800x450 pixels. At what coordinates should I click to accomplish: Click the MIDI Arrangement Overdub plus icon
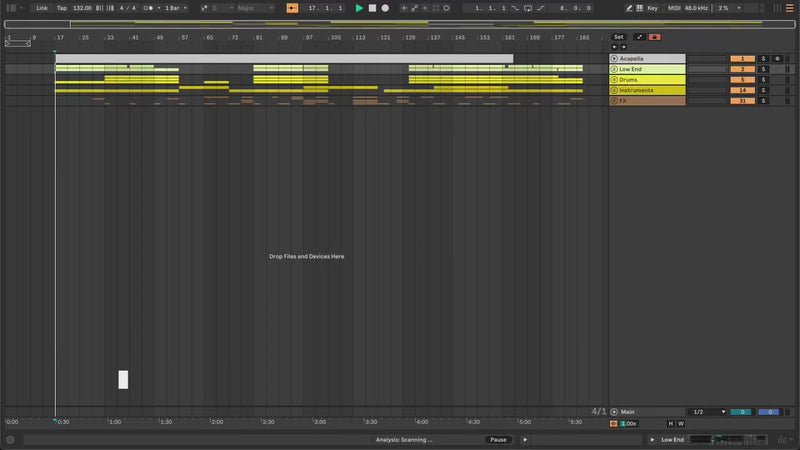click(404, 8)
